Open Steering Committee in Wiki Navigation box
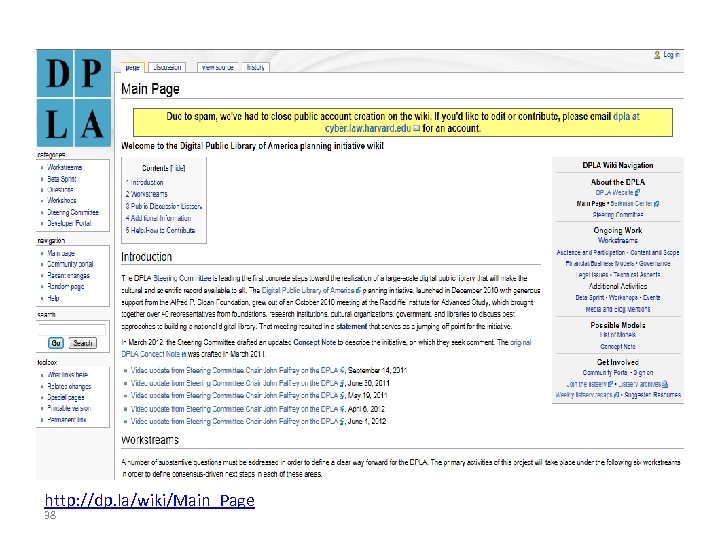 point(618,214)
